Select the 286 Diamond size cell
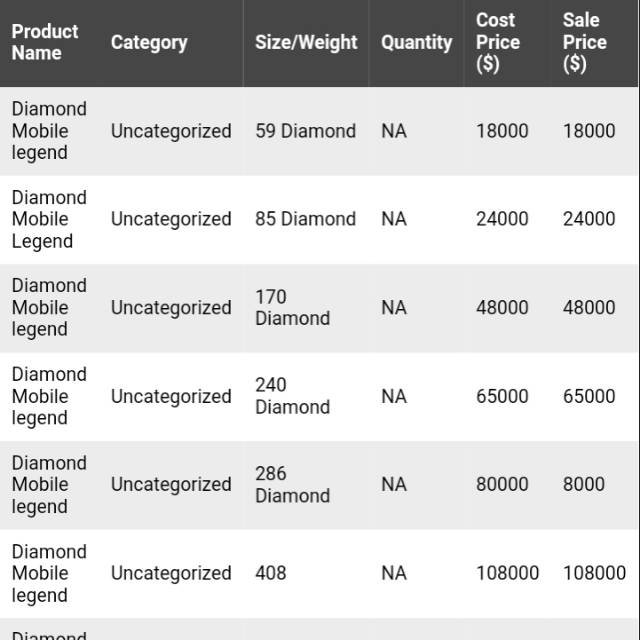The width and height of the screenshot is (640, 640). pos(292,484)
